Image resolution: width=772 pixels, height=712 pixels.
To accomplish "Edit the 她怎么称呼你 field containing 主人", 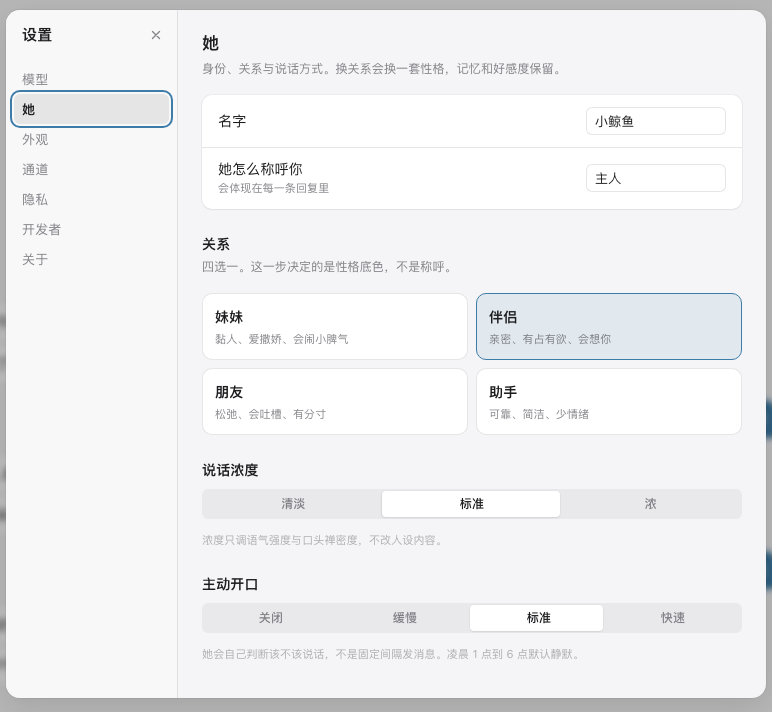I will pyautogui.click(x=655, y=178).
